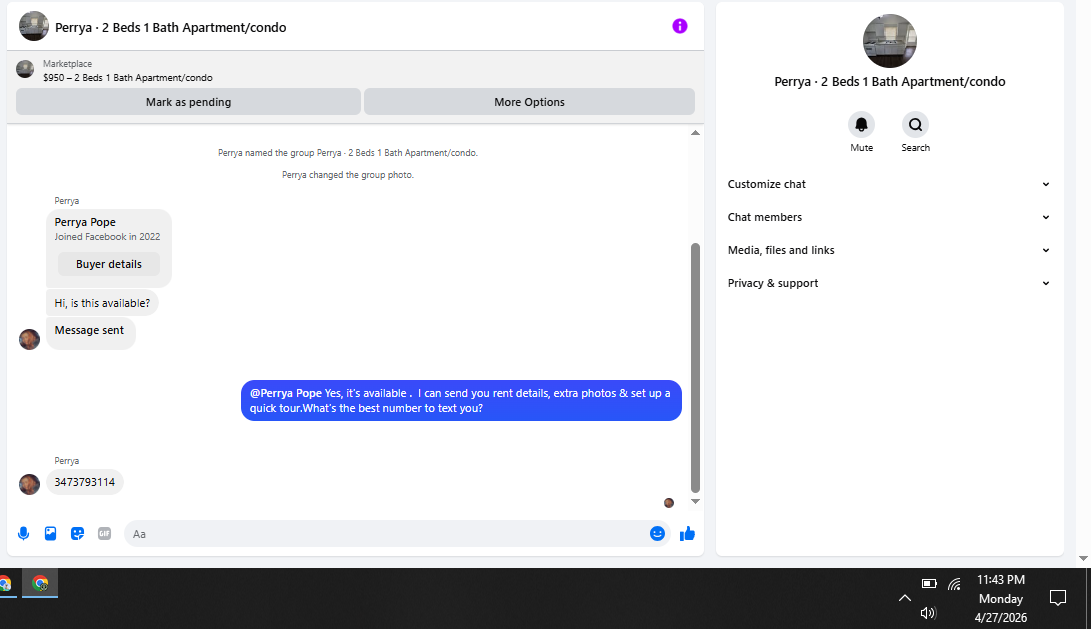Click the chat header group photo
Screen dimensions: 1091x629
33,26
